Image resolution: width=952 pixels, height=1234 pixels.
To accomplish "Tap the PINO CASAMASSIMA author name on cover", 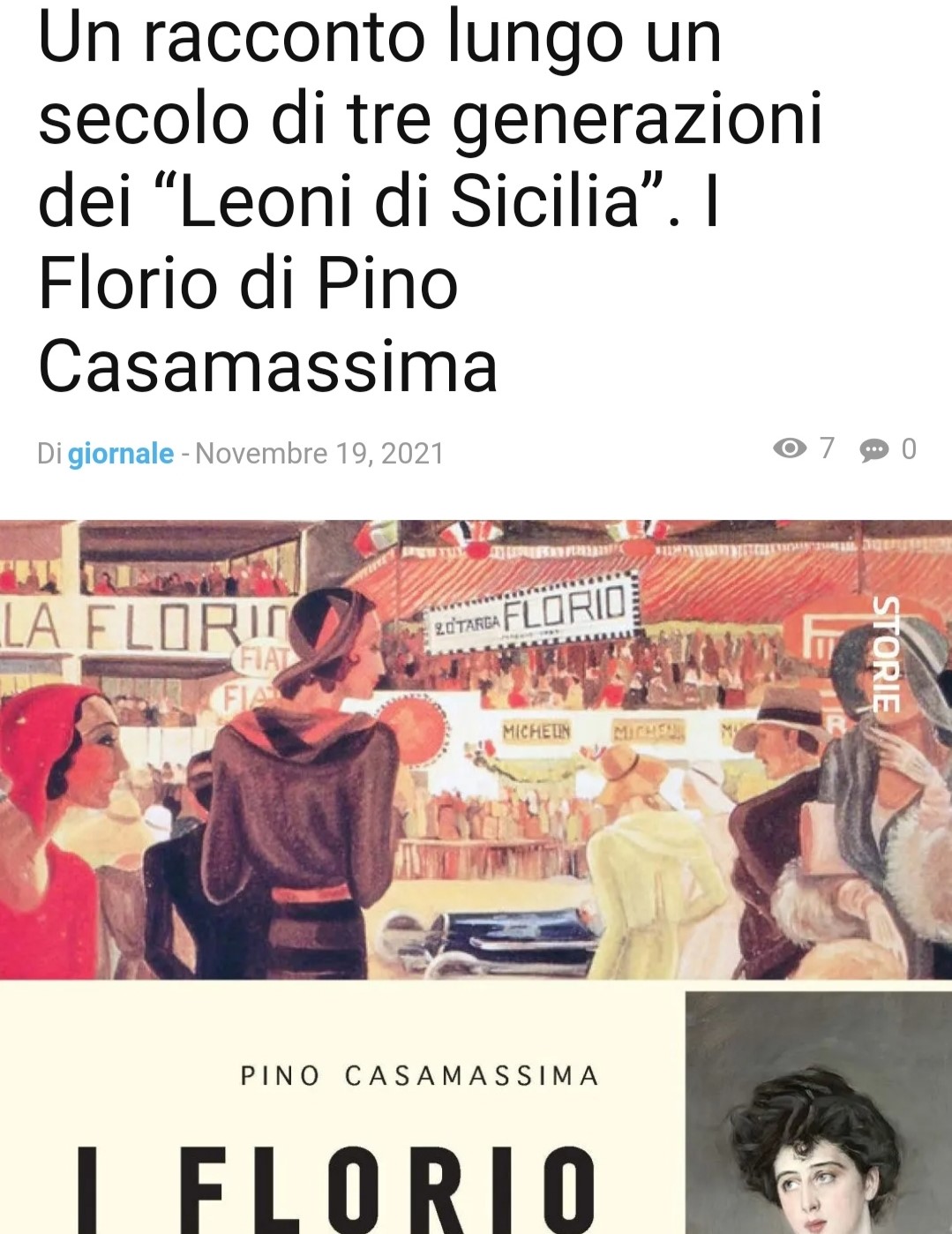I will click(420, 1076).
